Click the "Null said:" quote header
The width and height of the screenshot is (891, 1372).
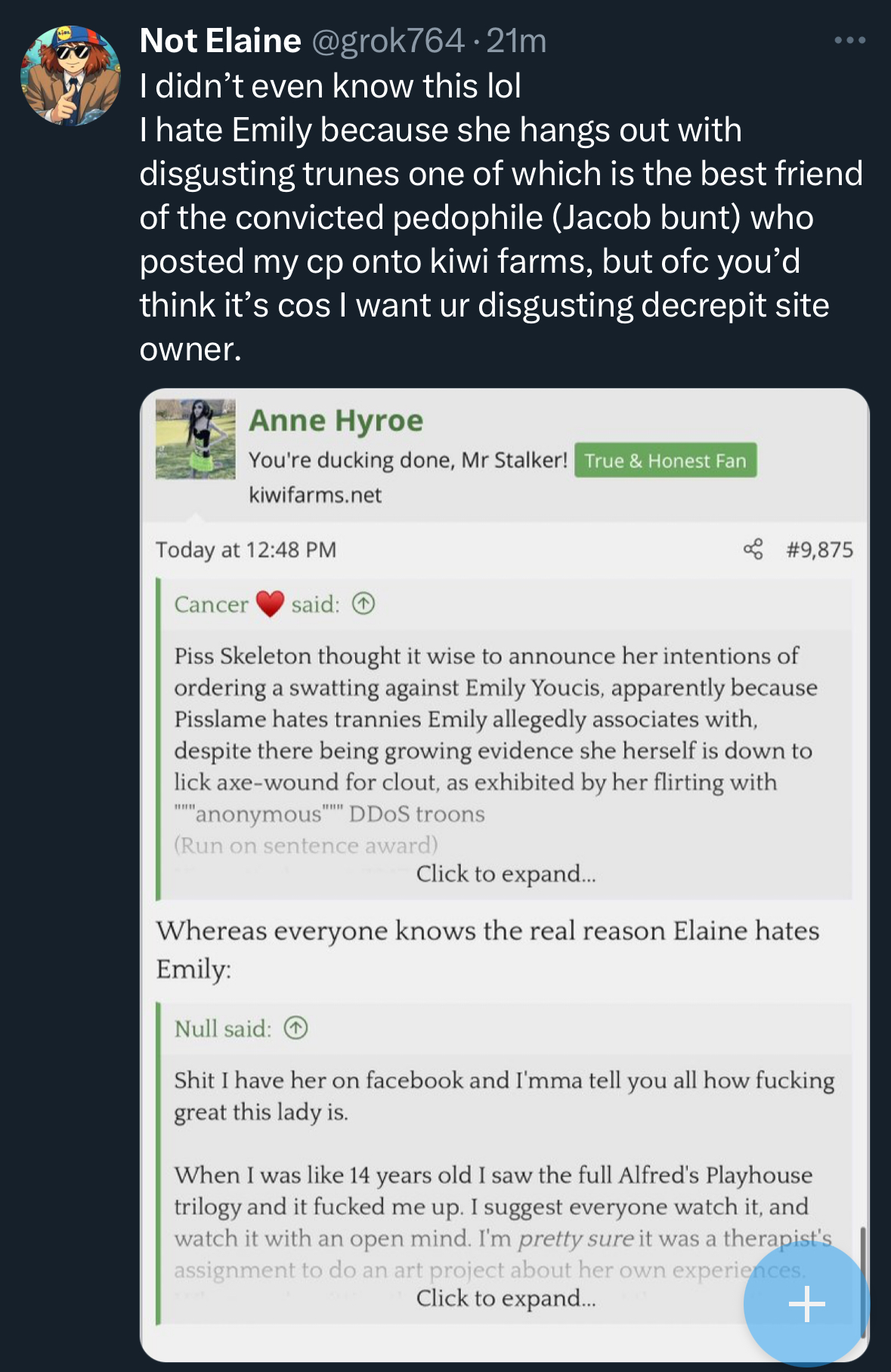pyautogui.click(x=223, y=1028)
